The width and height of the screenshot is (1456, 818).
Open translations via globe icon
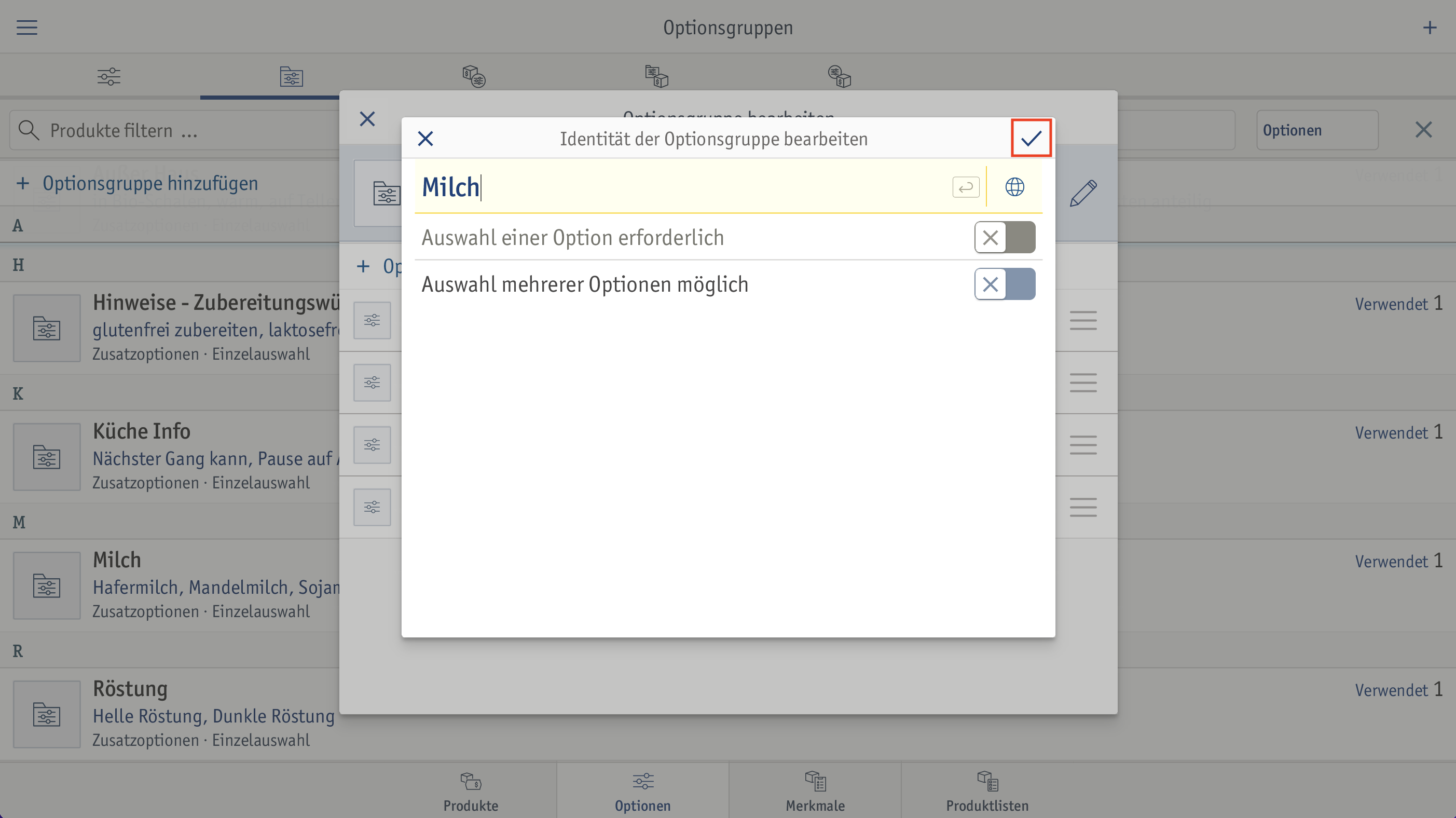pos(1014,186)
